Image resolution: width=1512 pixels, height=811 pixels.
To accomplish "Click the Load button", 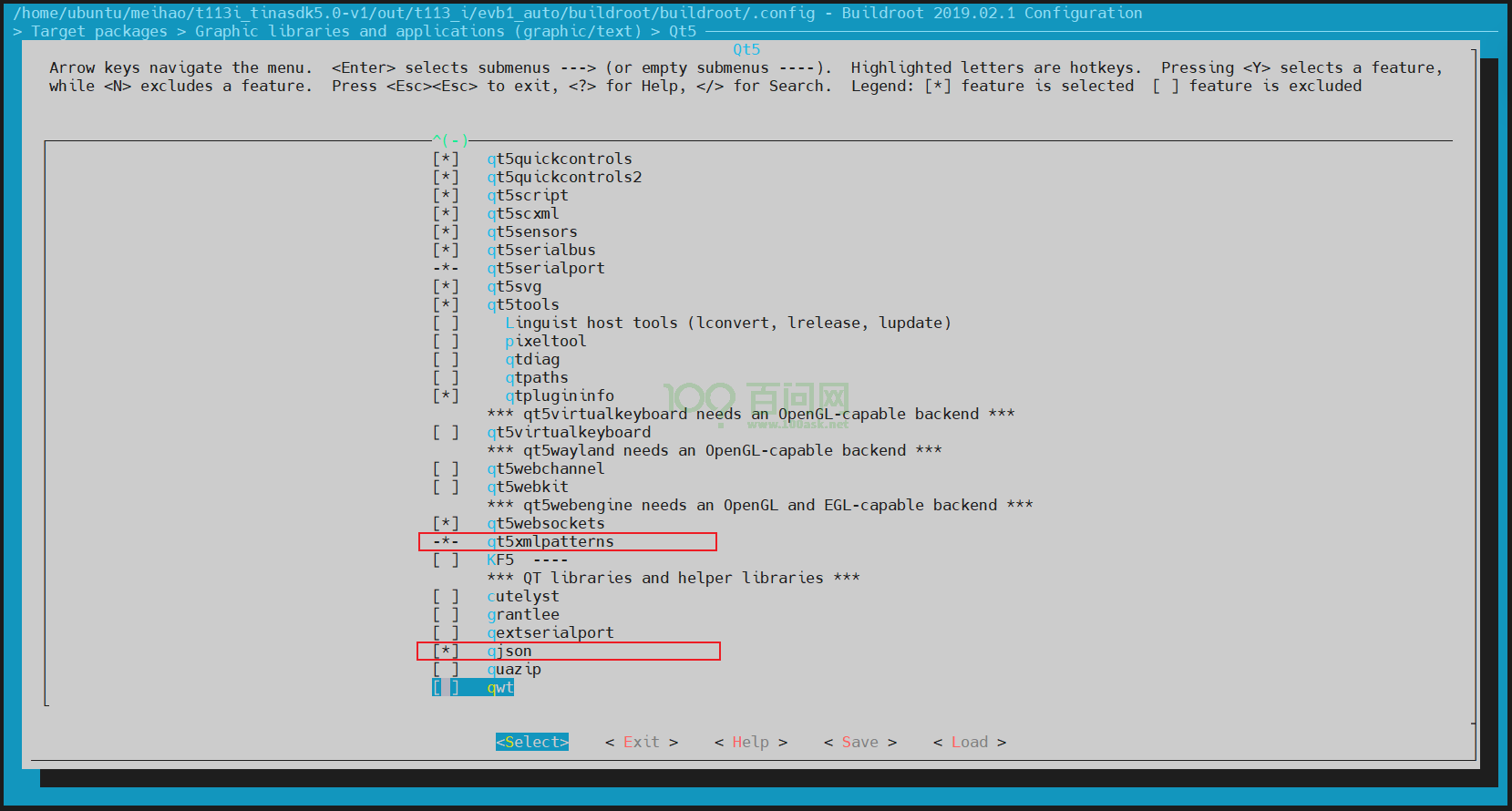I will [969, 743].
